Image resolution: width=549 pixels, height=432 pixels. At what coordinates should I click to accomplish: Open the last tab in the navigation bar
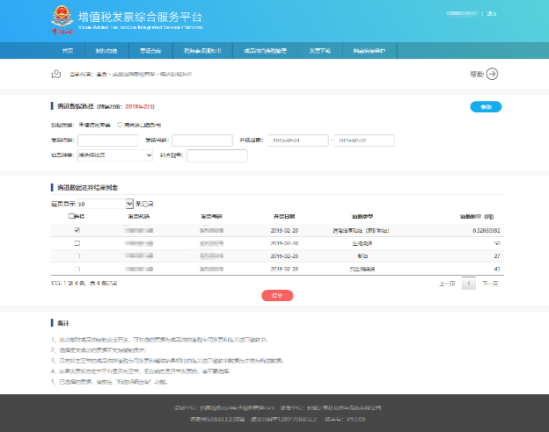pos(369,51)
